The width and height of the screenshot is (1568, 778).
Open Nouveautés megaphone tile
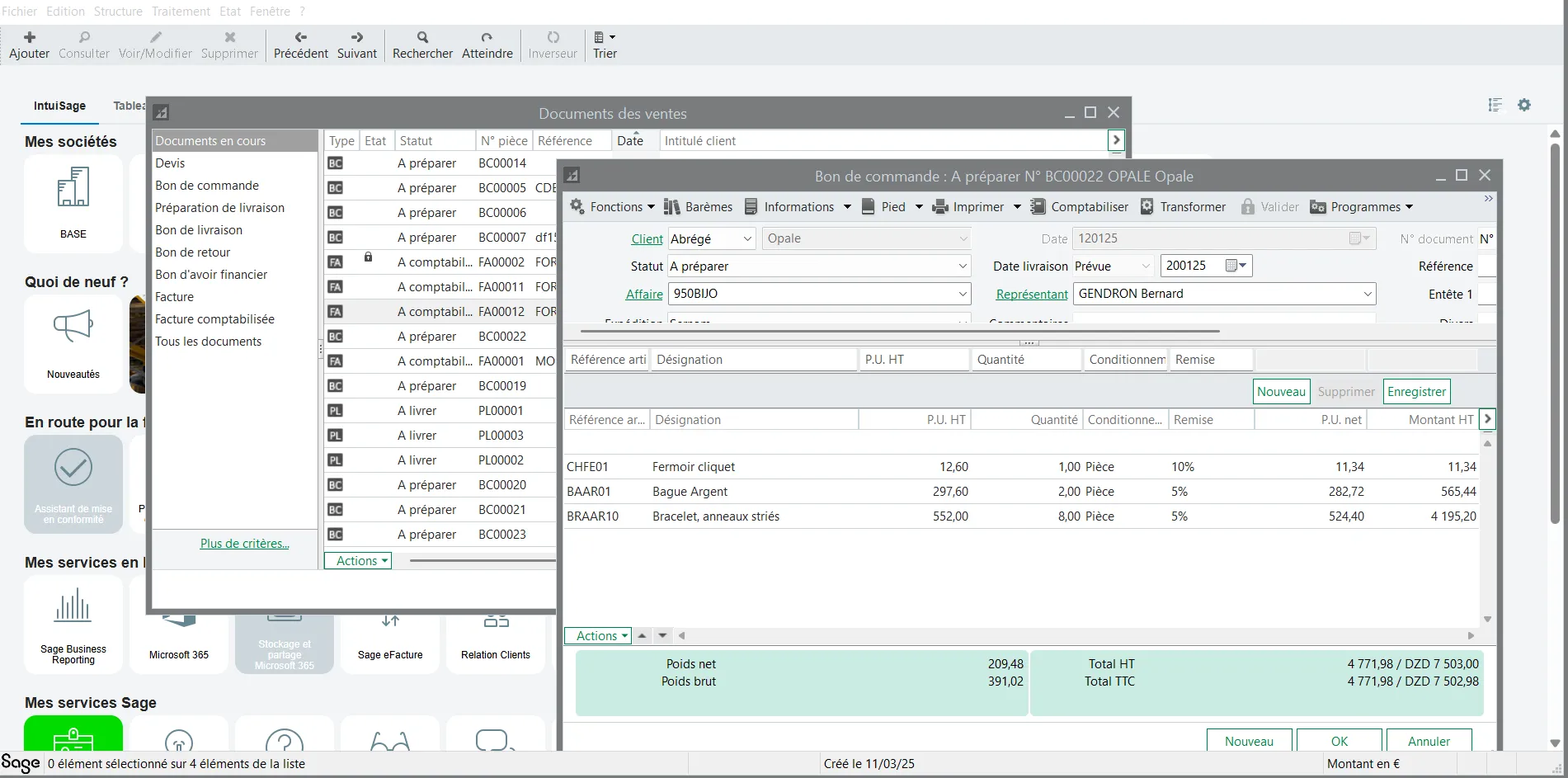73,345
